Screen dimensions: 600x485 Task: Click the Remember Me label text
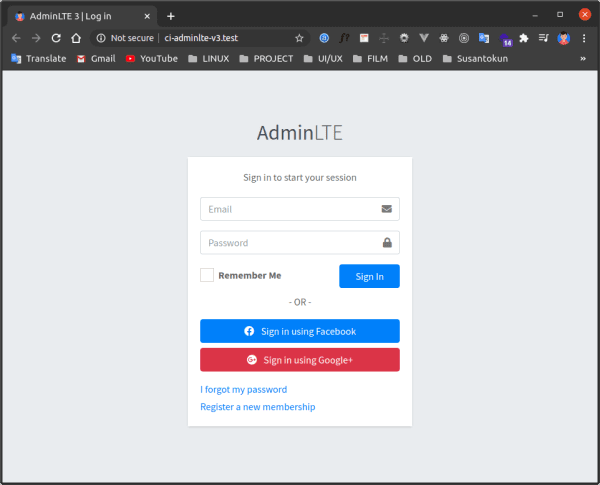[250, 276]
